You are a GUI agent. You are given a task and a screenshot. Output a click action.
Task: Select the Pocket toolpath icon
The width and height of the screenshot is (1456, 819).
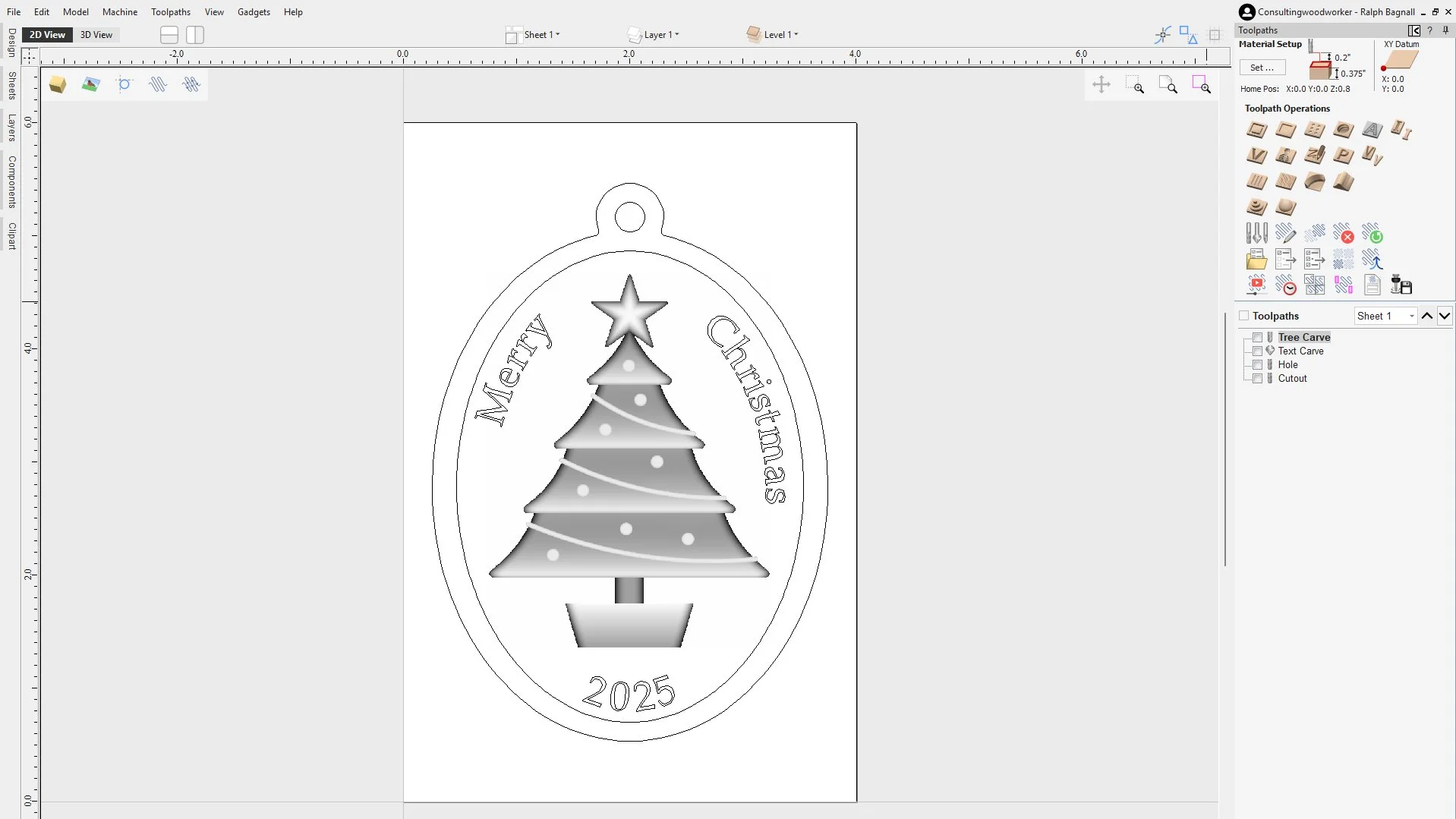pyautogui.click(x=1286, y=130)
